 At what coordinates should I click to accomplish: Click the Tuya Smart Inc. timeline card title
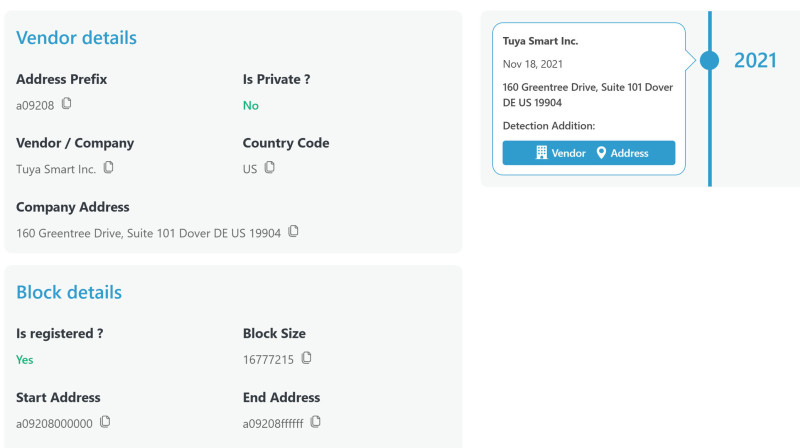point(540,42)
